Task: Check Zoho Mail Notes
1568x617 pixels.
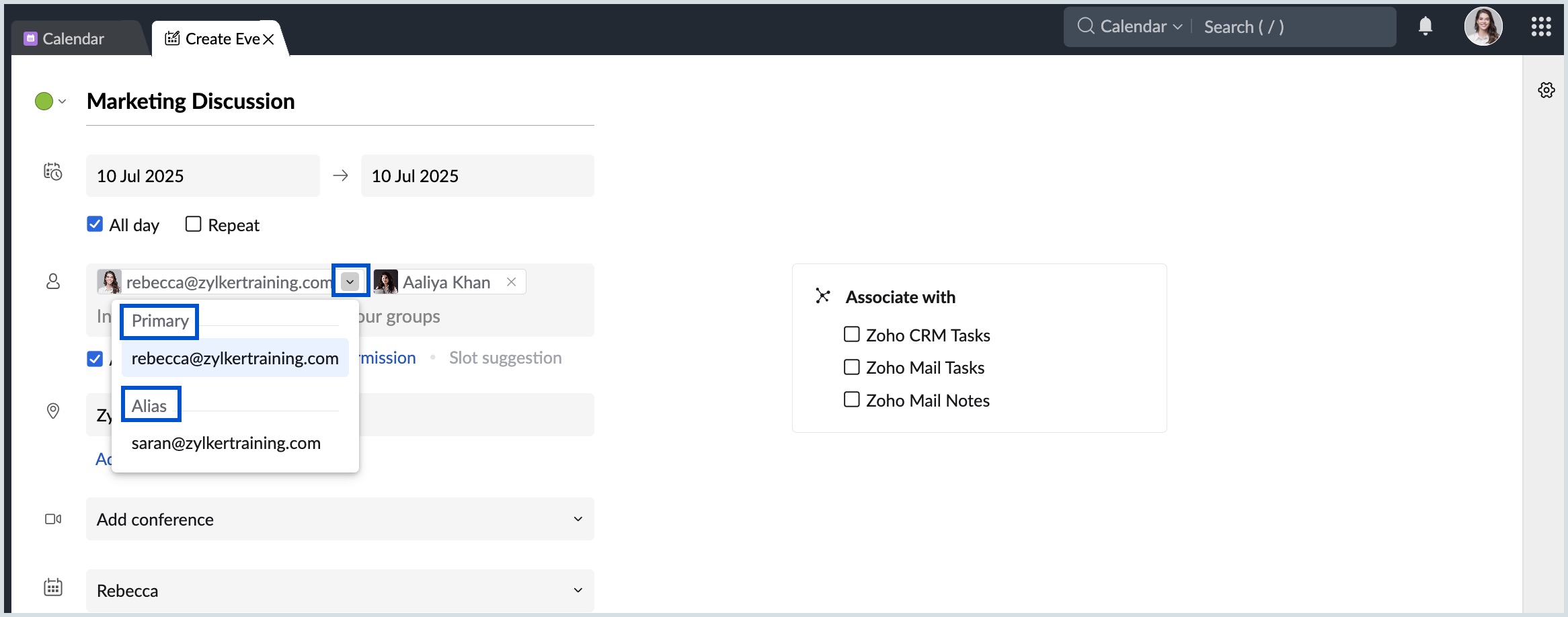Action: [x=851, y=399]
